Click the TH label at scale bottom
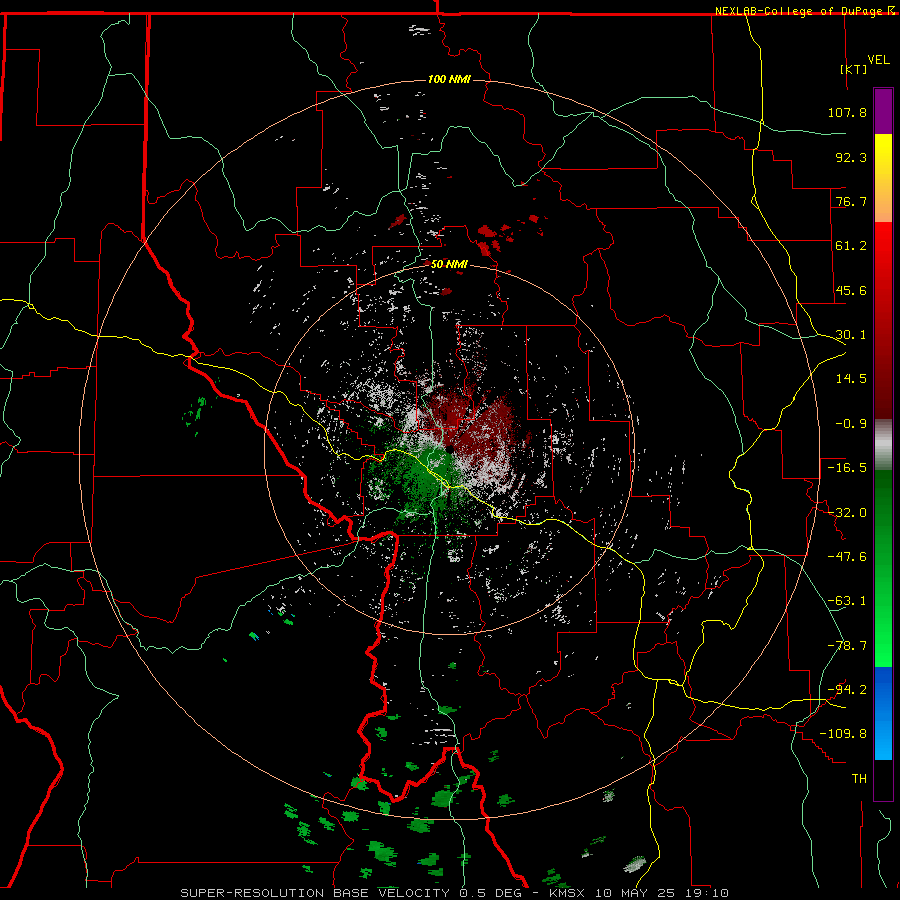Image resolution: width=900 pixels, height=900 pixels. pyautogui.click(x=859, y=779)
